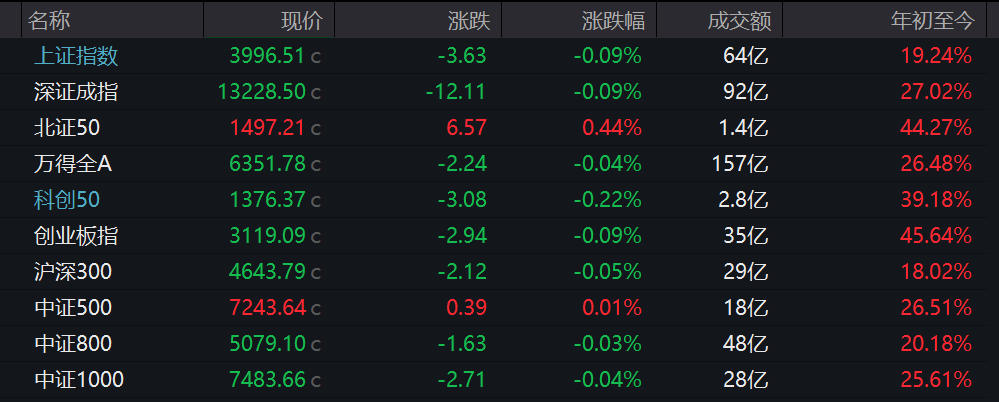
Task: Click the year-to-date value 26.48%
Action: (x=936, y=164)
